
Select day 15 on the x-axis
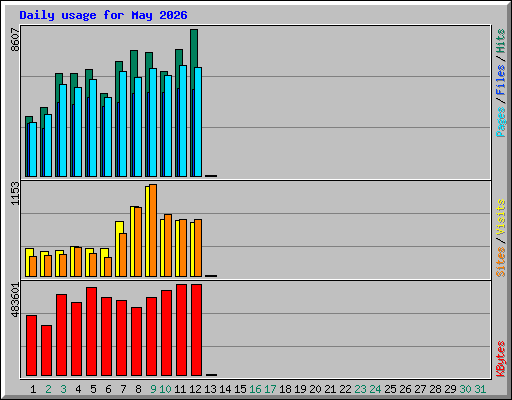pyautogui.click(x=240, y=389)
